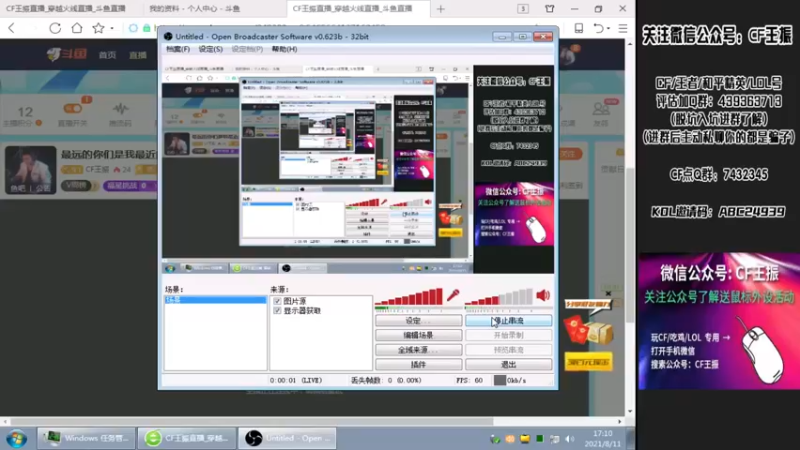Click the purple 福星挑战 badge
This screenshot has width=800, height=450.
pos(127,185)
